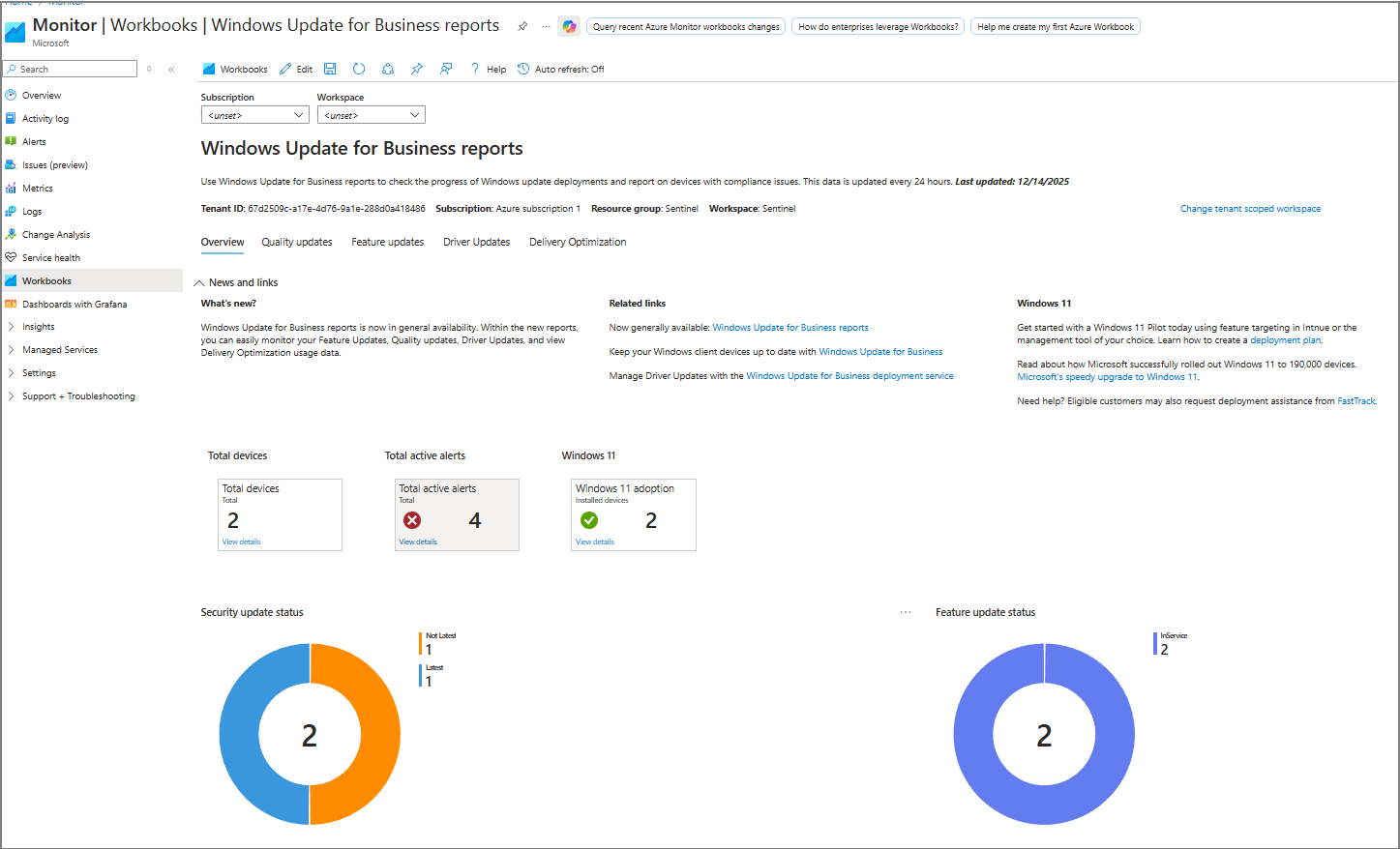This screenshot has height=849, width=1400.
Task: Collapse the News and links section
Action: (236, 282)
